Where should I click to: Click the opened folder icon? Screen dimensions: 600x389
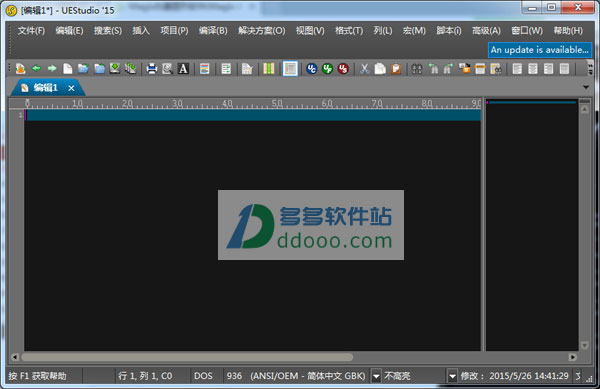tap(83, 68)
